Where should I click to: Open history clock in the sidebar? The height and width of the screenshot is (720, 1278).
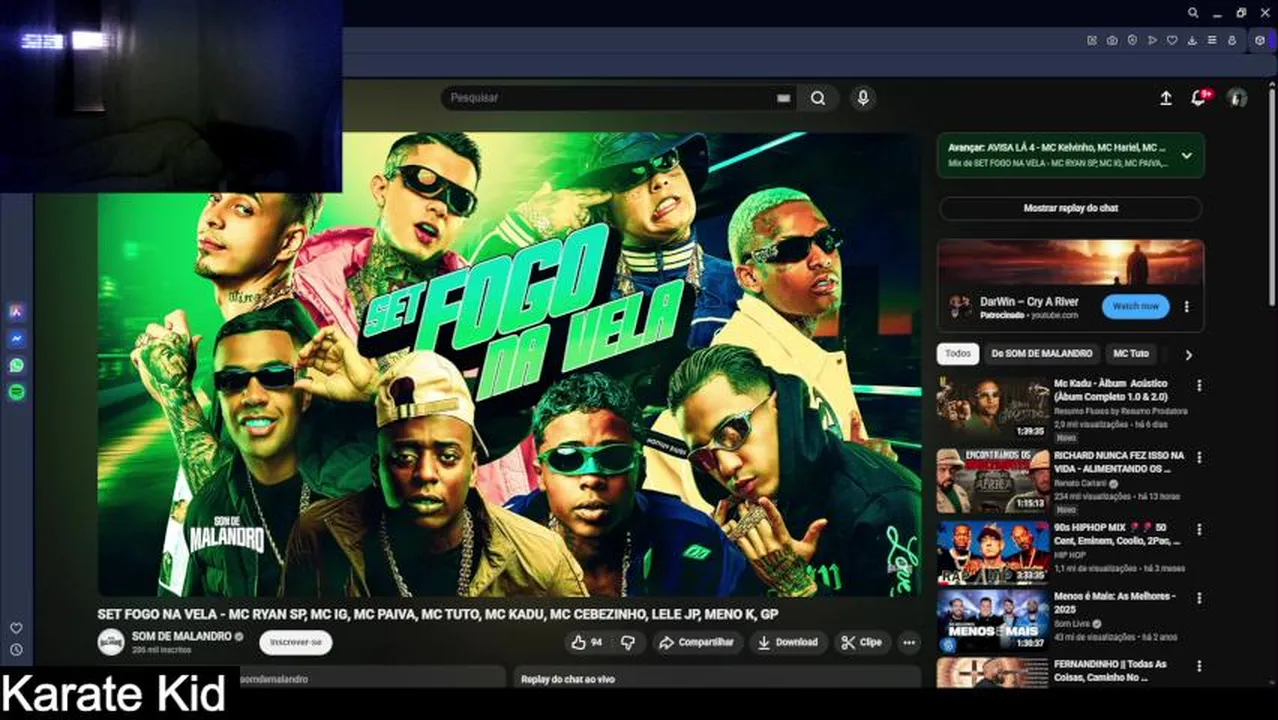(16, 649)
